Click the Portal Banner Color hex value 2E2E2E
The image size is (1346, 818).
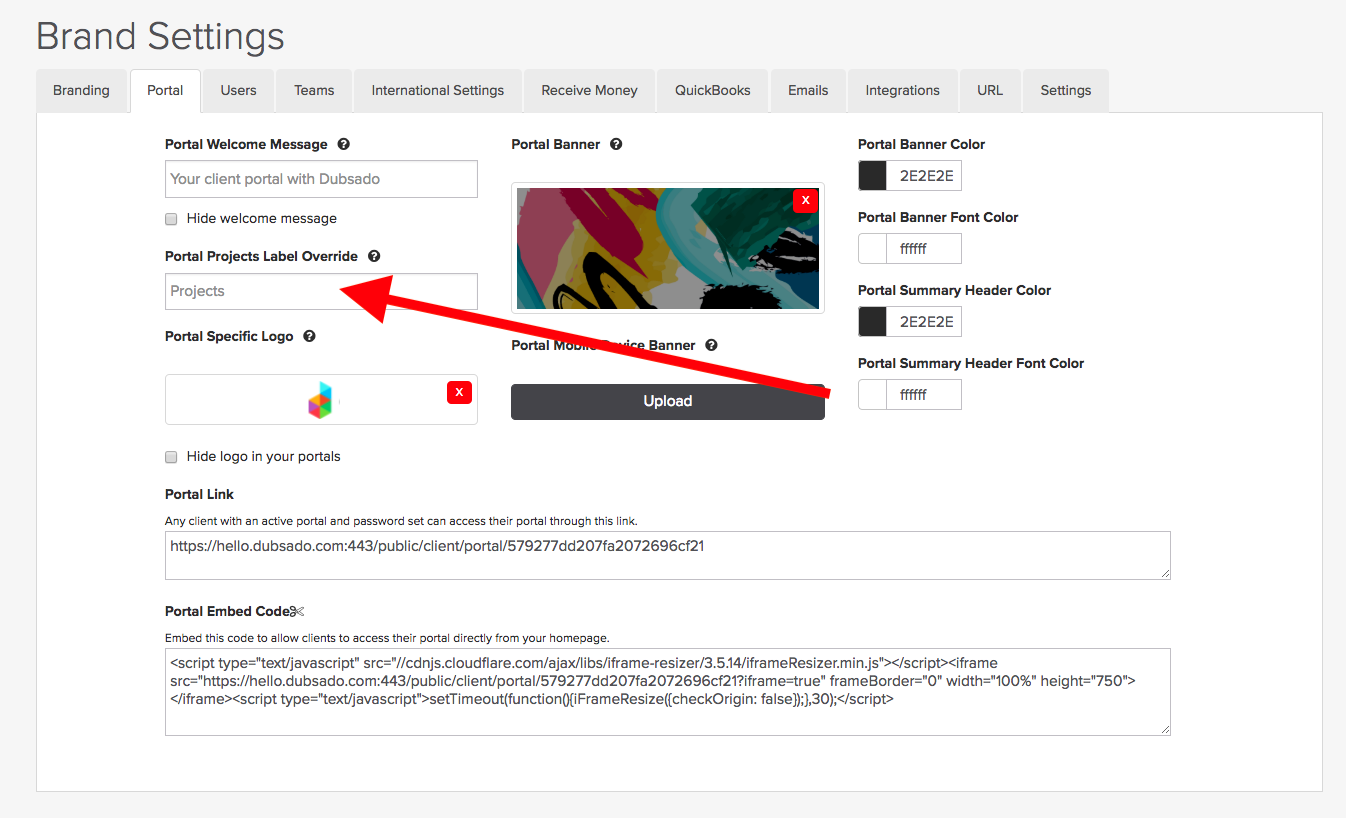click(925, 176)
